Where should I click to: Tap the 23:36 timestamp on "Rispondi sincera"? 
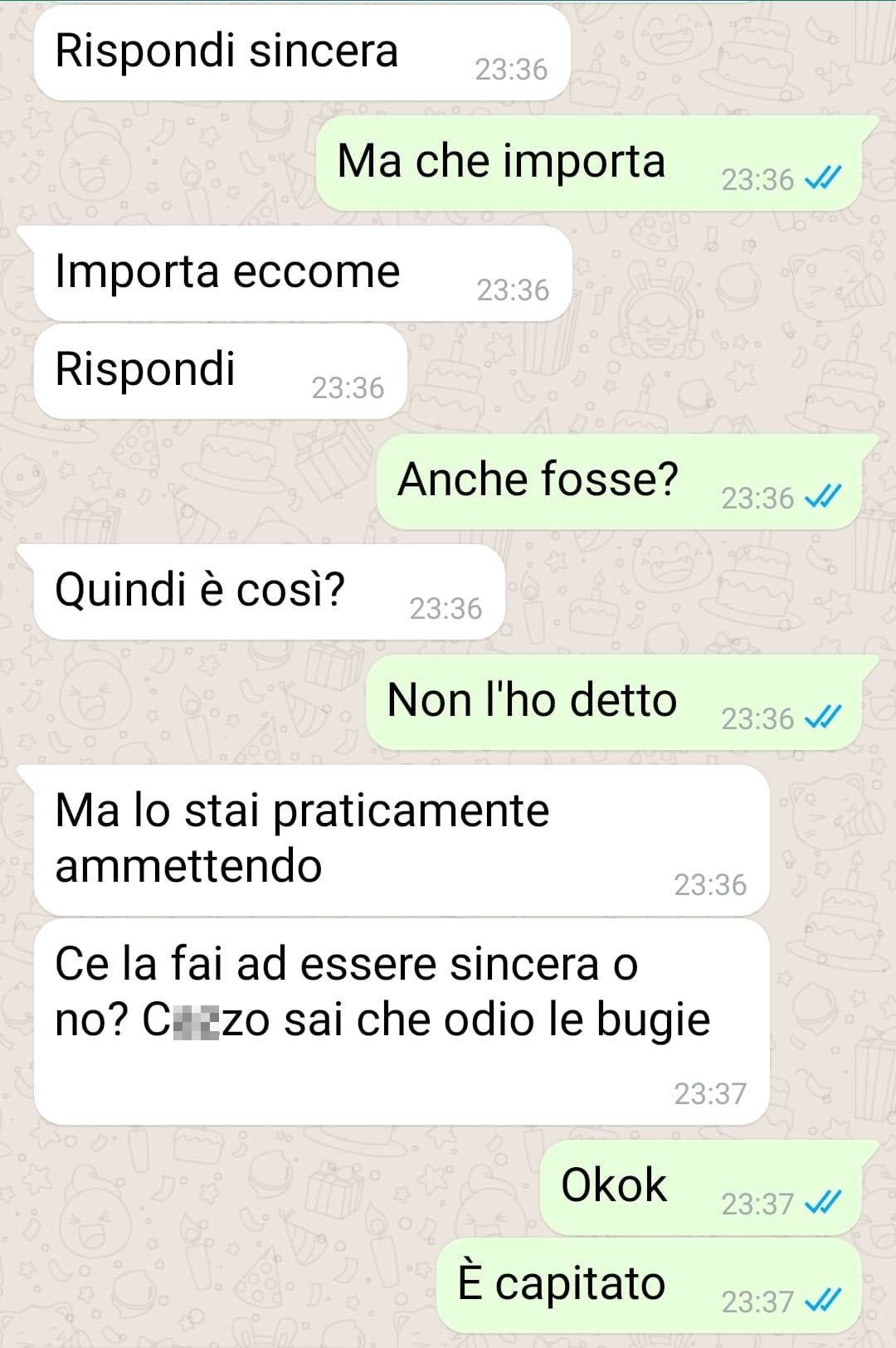(511, 69)
